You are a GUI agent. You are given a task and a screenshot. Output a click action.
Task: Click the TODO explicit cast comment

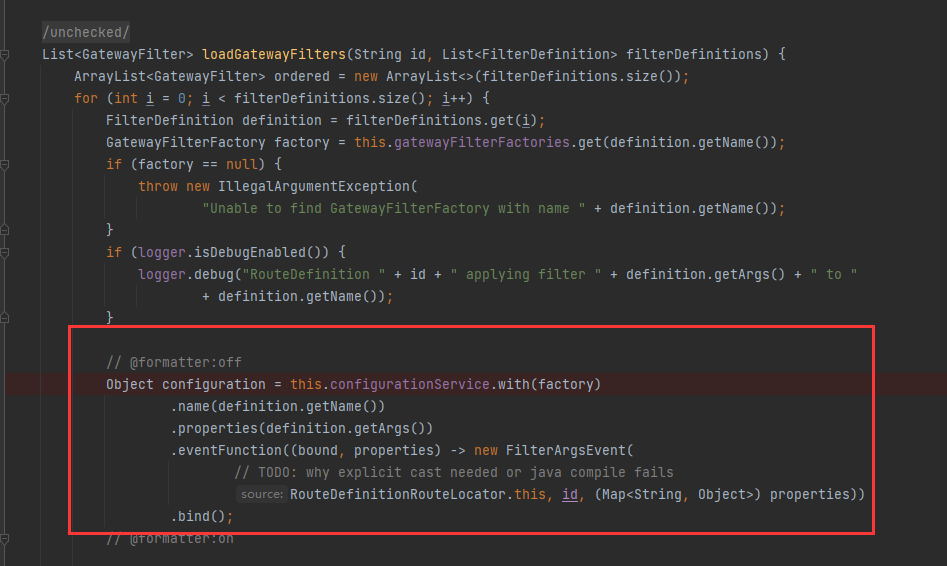pyautogui.click(x=454, y=472)
